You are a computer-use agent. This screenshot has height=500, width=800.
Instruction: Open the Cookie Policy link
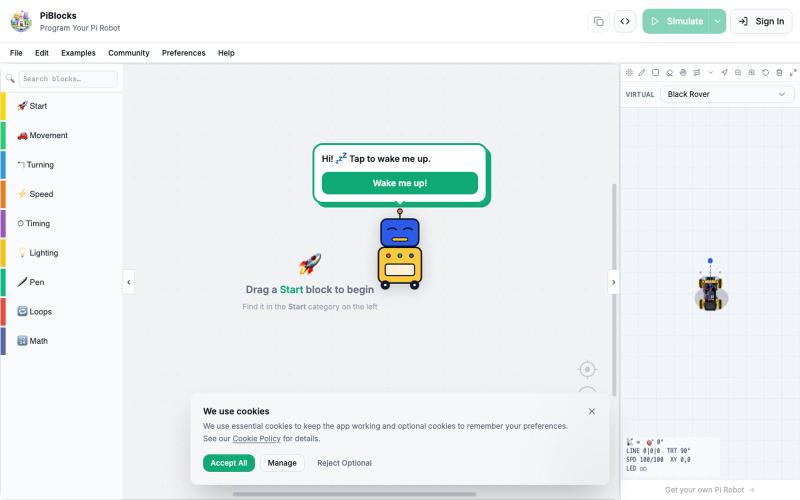256,439
